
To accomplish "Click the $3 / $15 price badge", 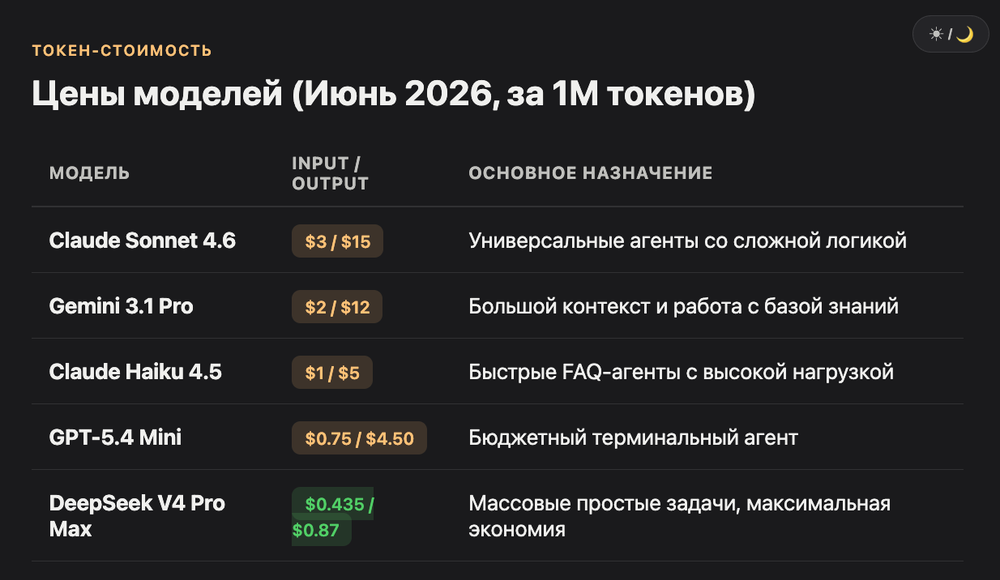I will (x=337, y=241).
